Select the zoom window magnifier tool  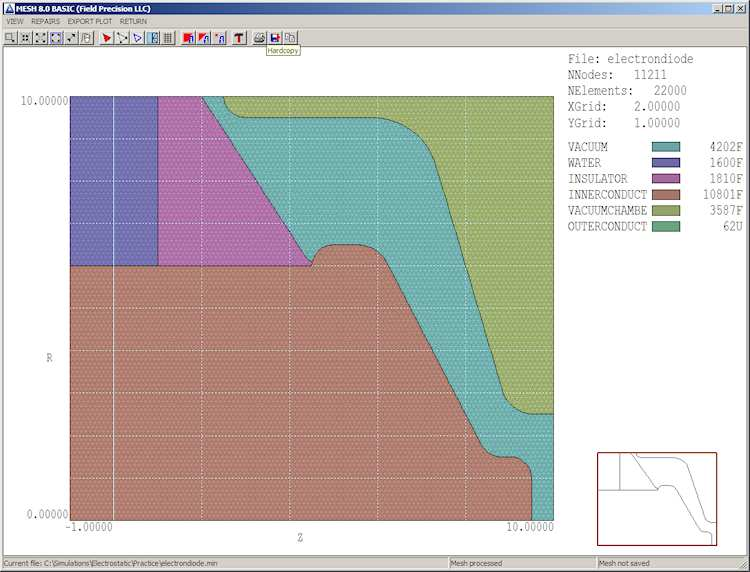[x=10, y=38]
